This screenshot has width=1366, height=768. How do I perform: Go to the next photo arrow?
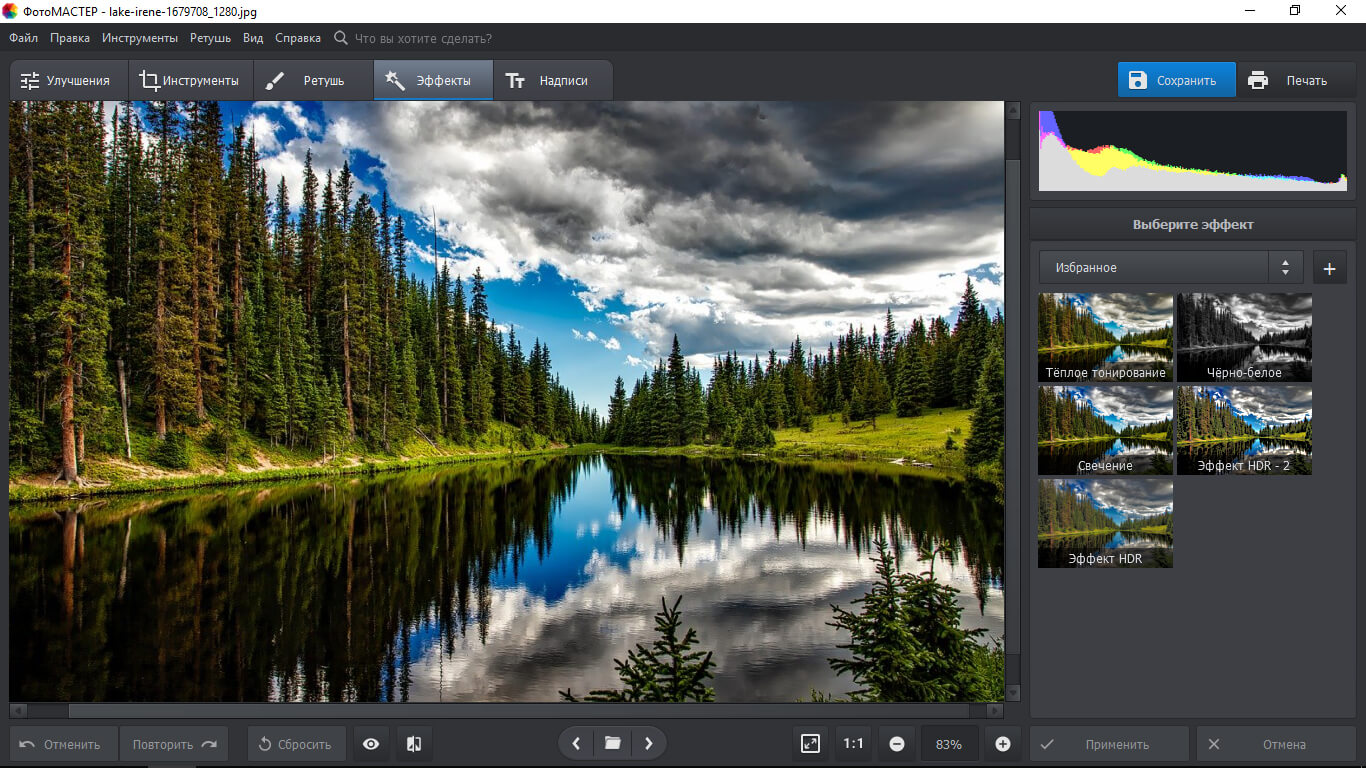tap(648, 744)
